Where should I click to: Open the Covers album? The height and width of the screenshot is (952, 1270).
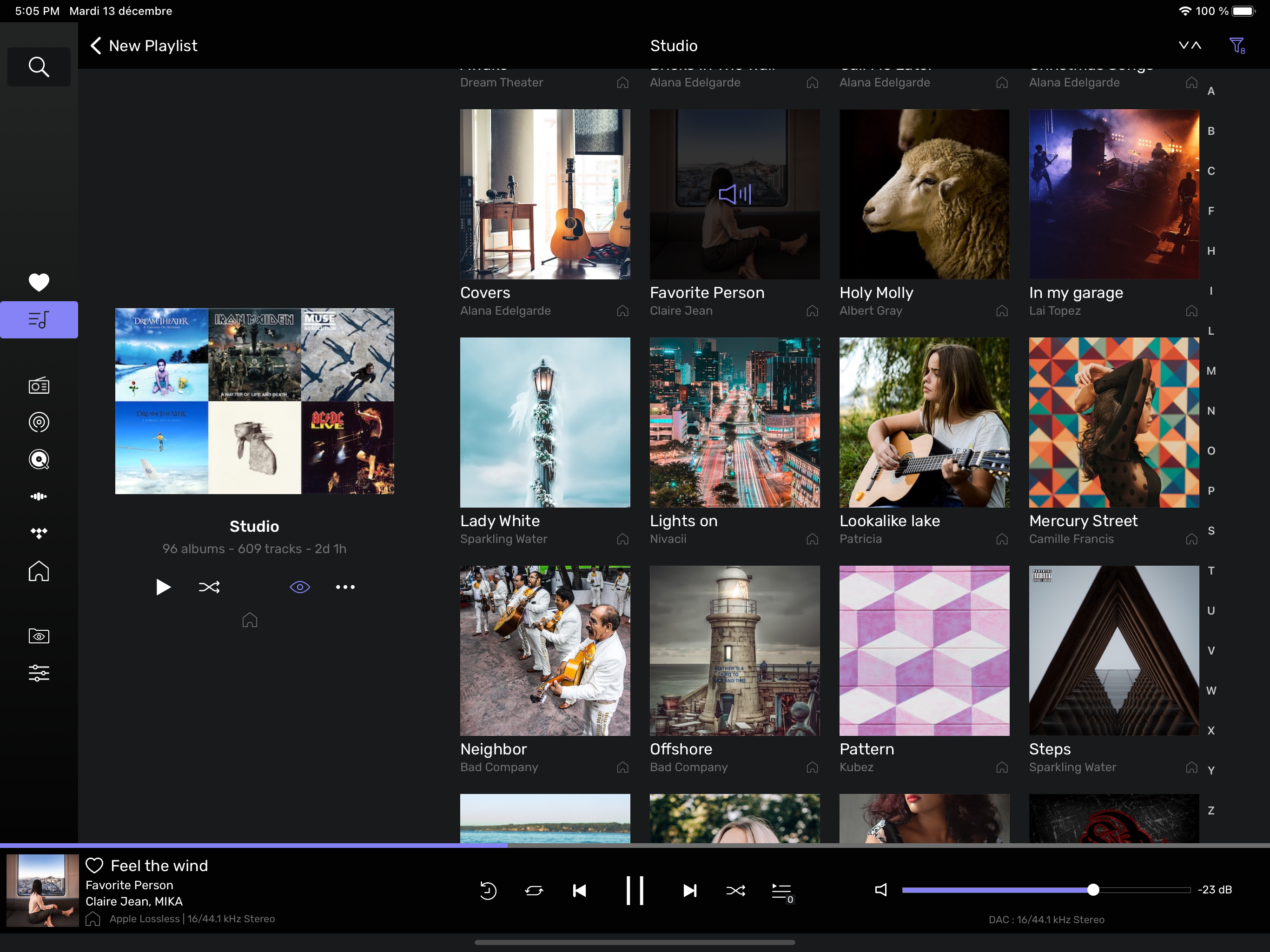(545, 194)
